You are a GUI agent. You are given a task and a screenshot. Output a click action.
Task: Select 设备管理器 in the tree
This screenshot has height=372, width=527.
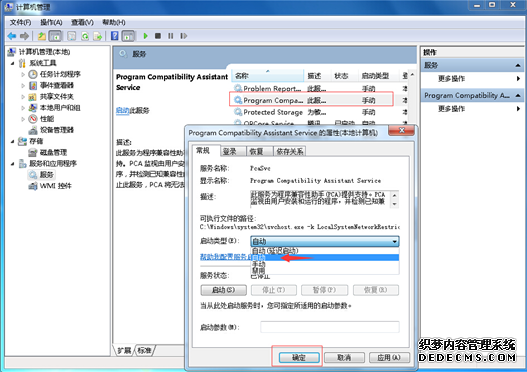pyautogui.click(x=56, y=130)
